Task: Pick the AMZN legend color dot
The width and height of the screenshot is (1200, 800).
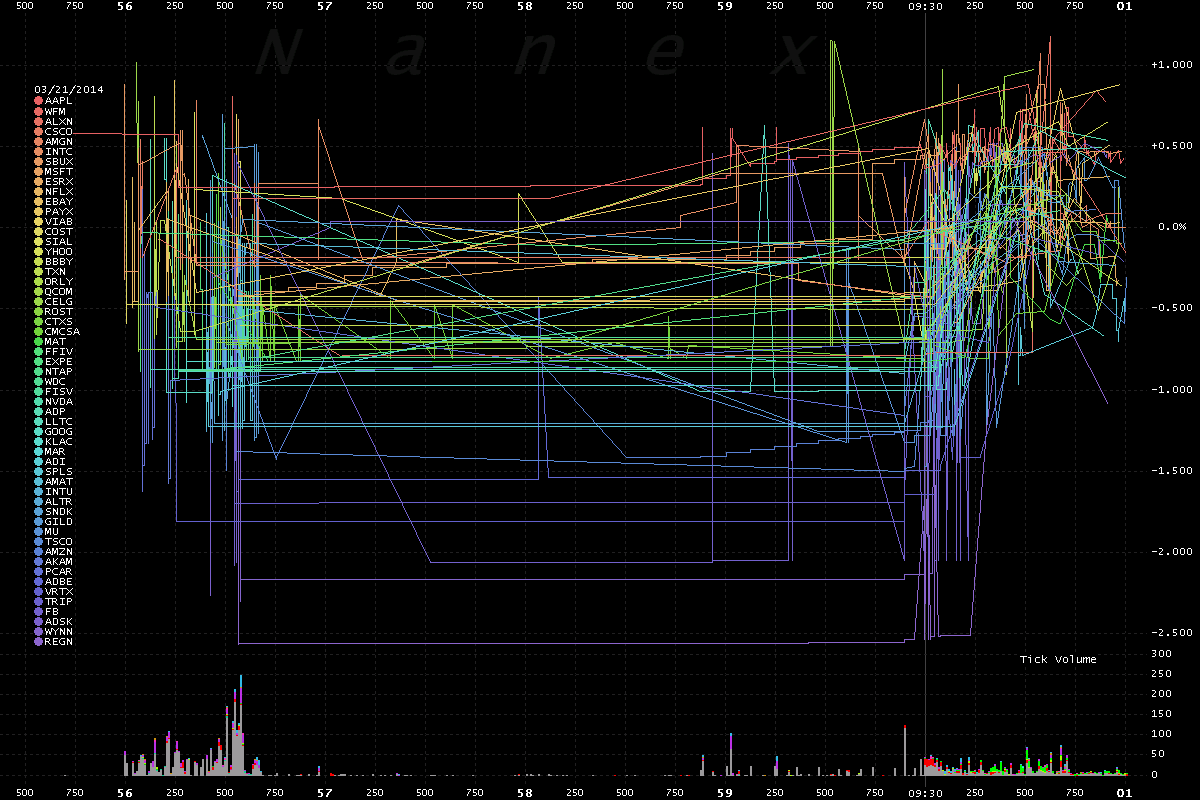Action: 39,551
